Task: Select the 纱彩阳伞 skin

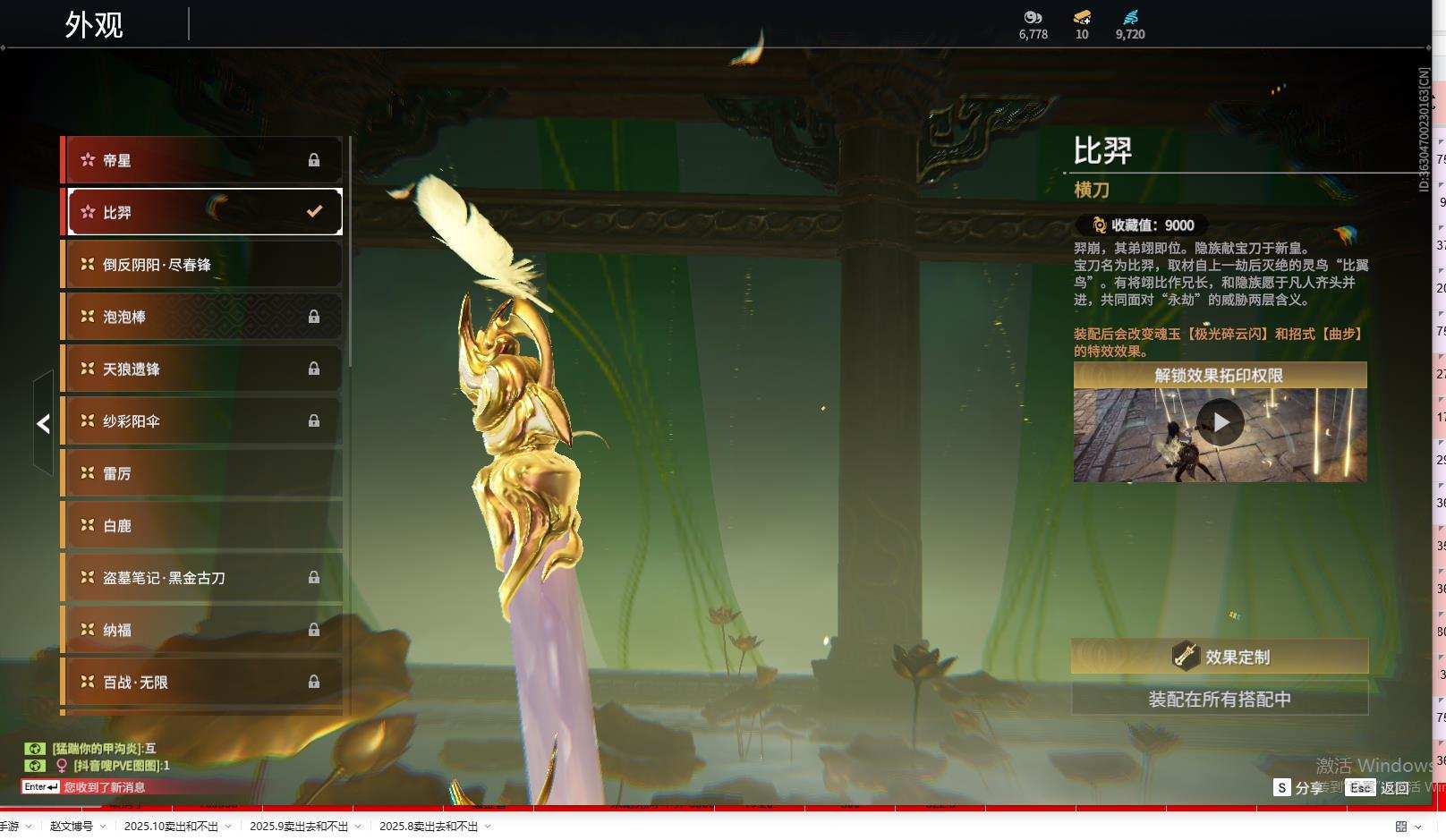Action: pyautogui.click(x=201, y=420)
